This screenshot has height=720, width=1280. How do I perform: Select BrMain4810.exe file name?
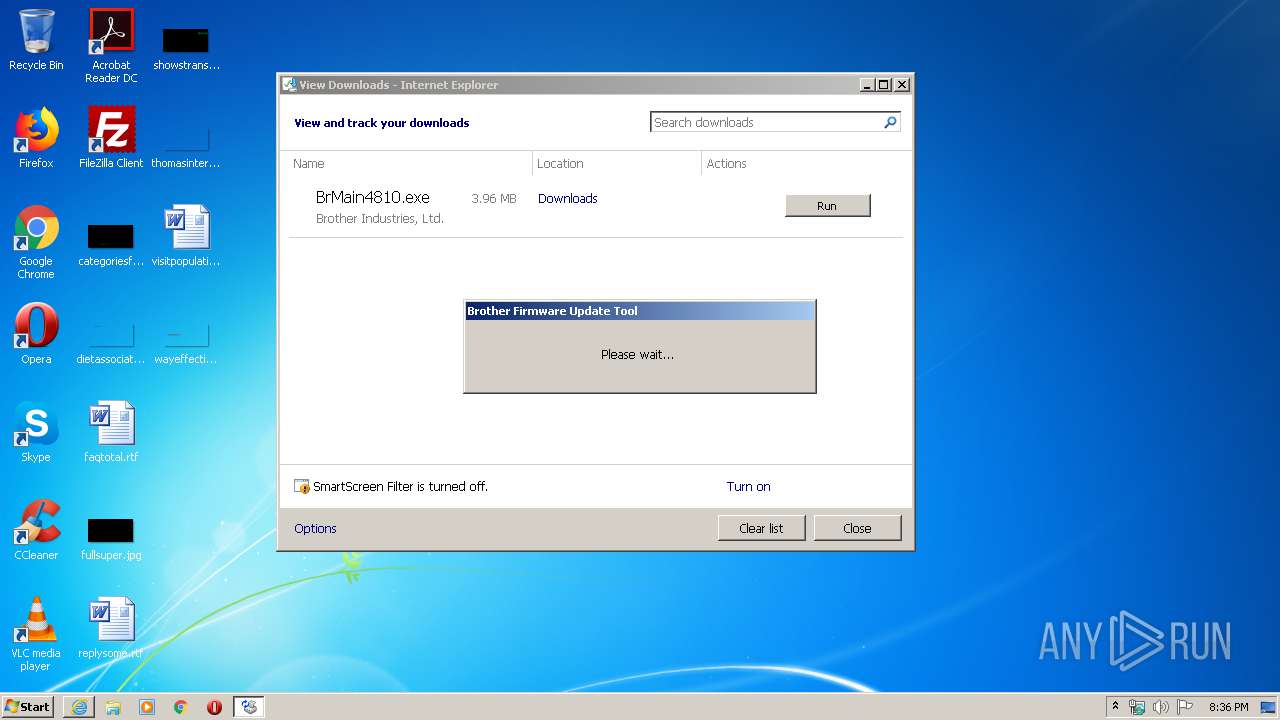coord(372,198)
